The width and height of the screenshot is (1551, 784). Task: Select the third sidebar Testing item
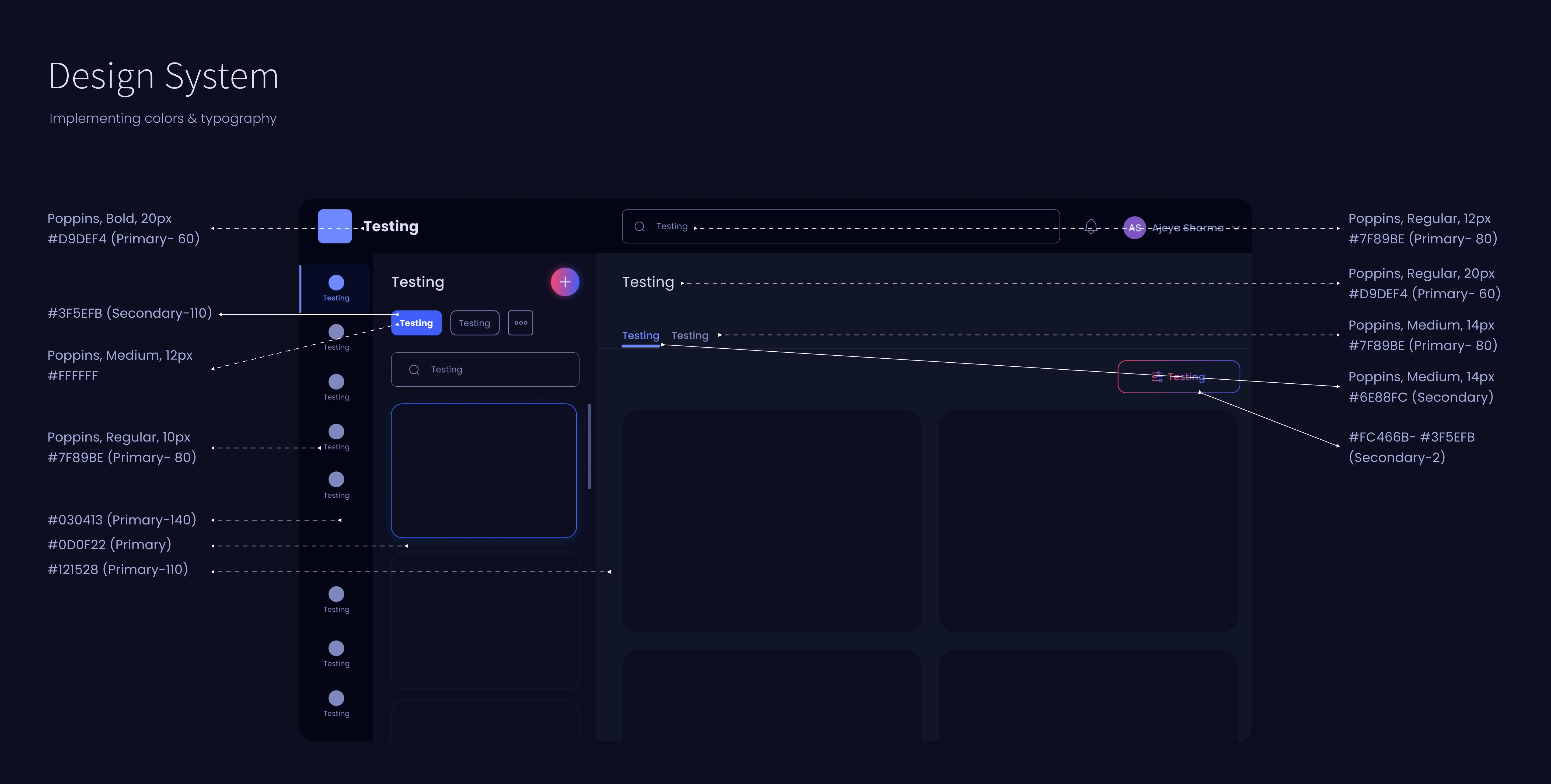[336, 388]
